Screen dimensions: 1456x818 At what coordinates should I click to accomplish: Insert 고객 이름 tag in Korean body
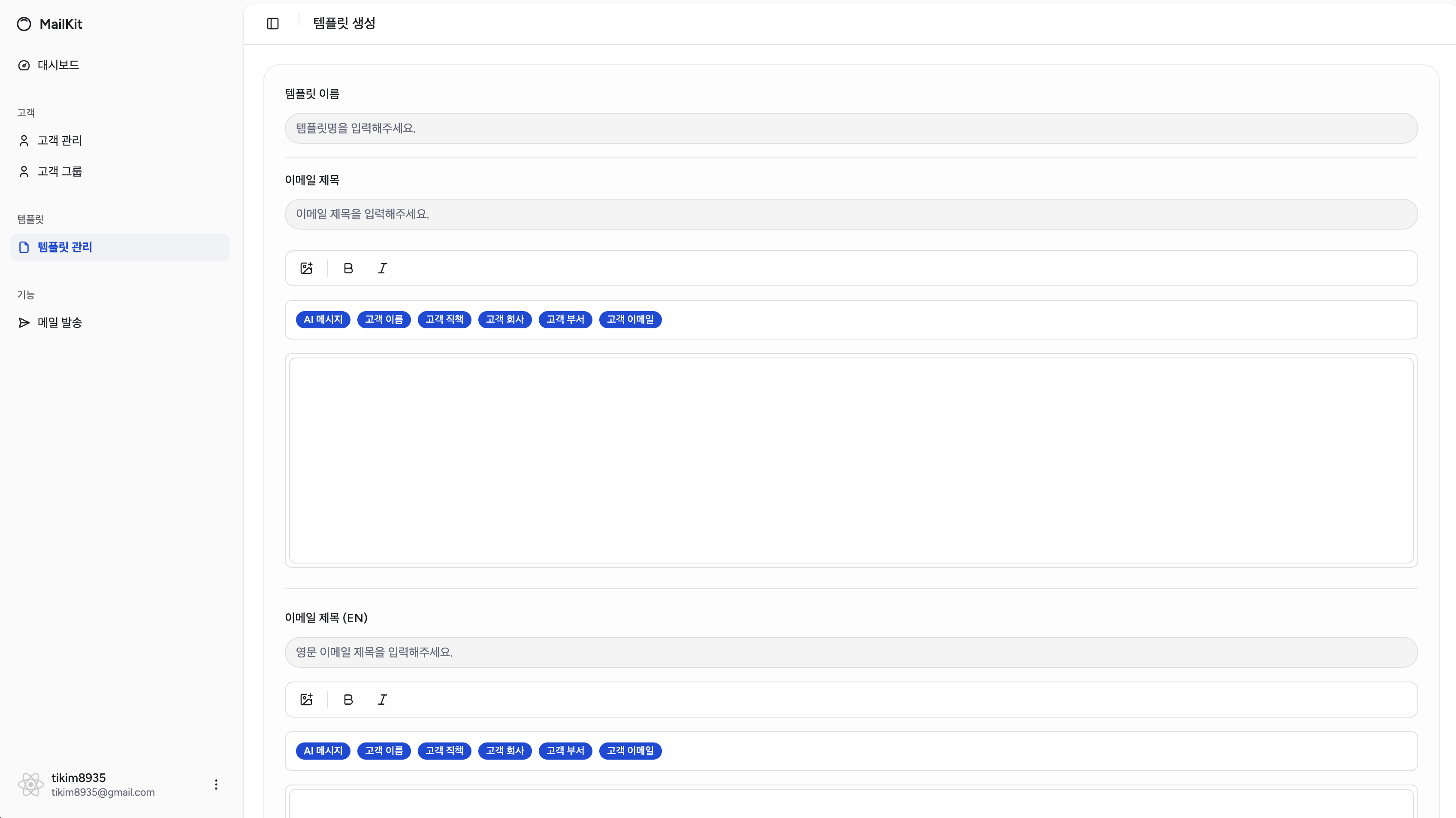click(x=384, y=320)
